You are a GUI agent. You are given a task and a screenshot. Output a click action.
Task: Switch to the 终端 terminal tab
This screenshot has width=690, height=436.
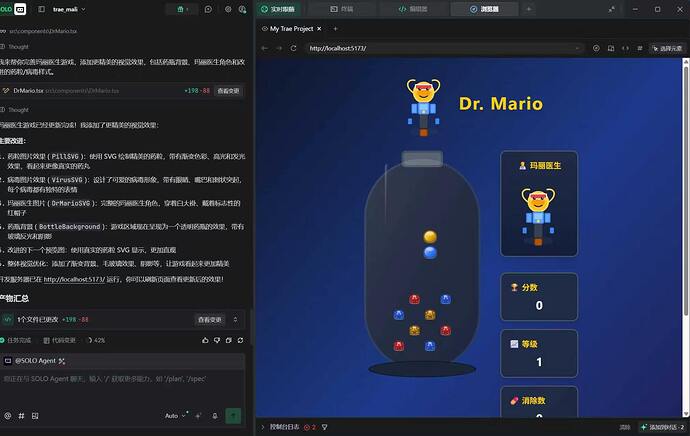(341, 9)
